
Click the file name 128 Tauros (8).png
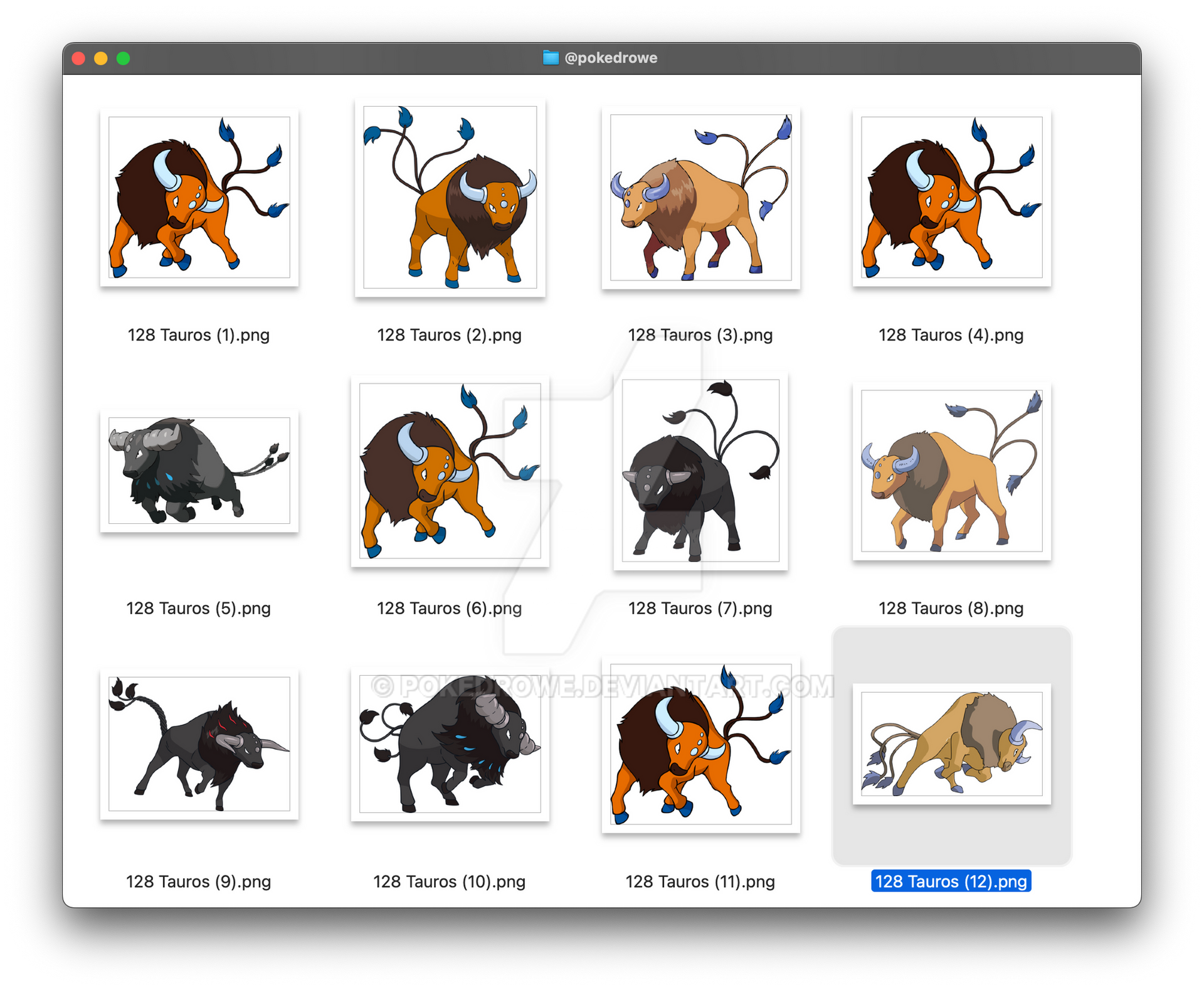[951, 608]
